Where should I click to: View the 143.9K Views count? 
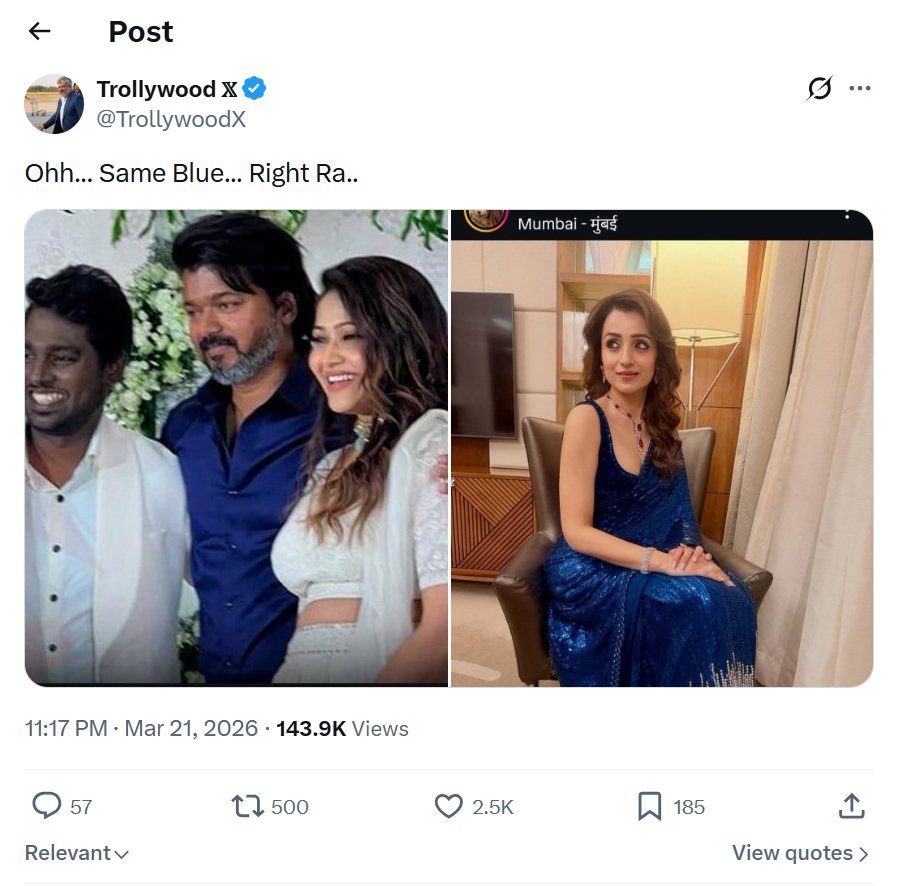point(342,729)
